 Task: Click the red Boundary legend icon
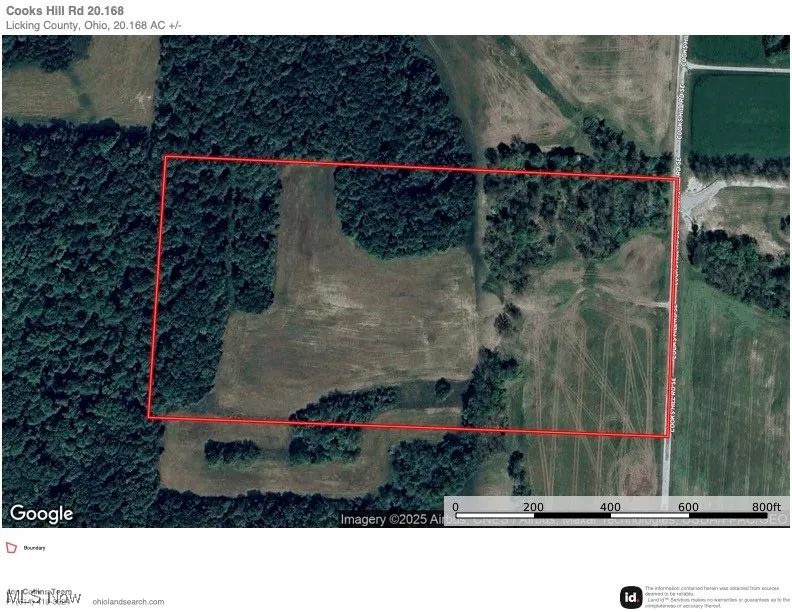click(11, 548)
